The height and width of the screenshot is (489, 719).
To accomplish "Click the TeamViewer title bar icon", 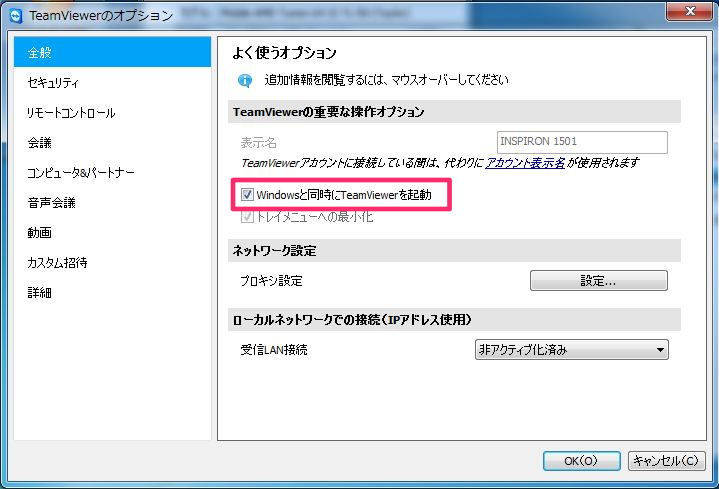I will 17,16.
